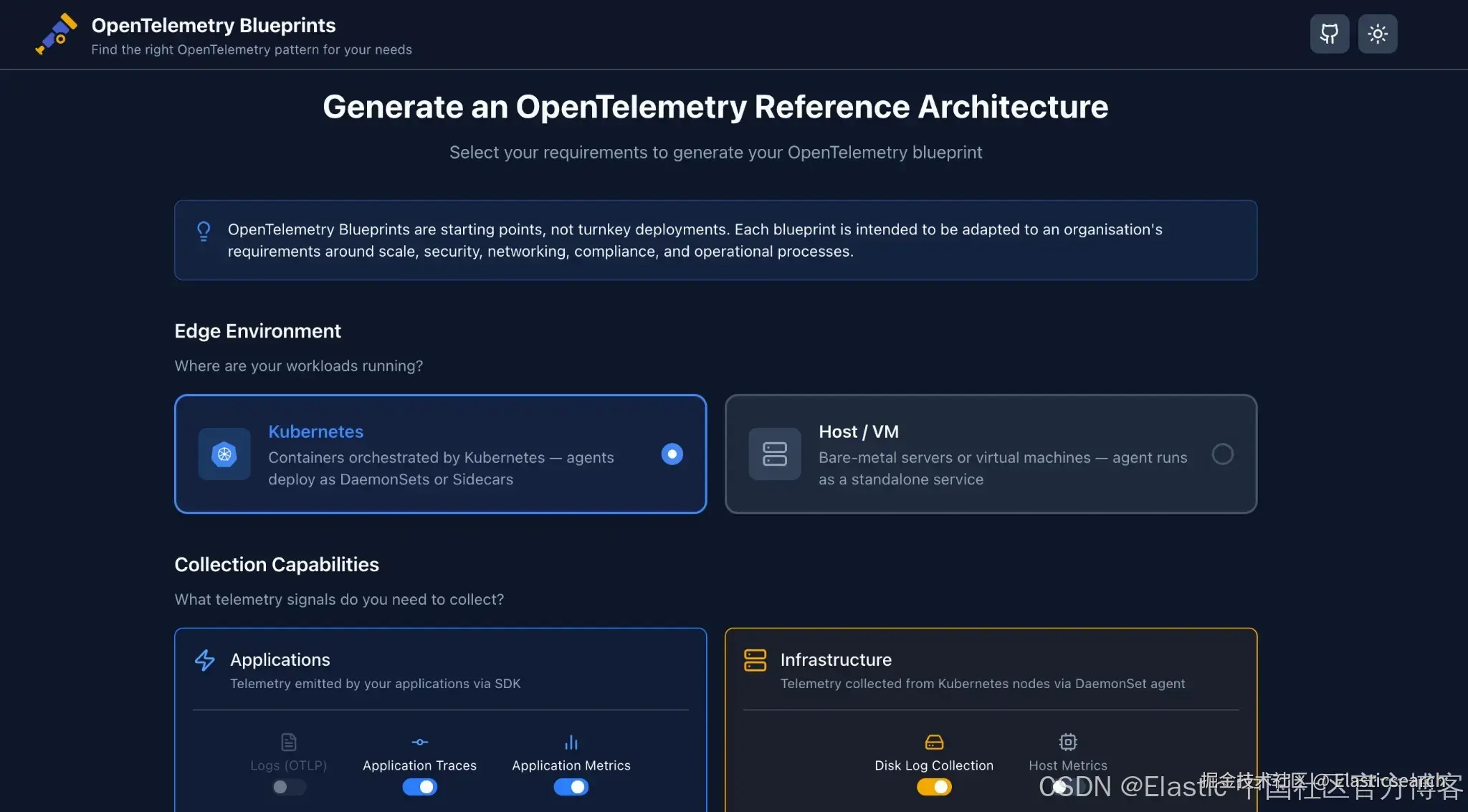Click the Host Metrics CPU chip icon
Screen dimensions: 1468x812
click(x=1067, y=742)
